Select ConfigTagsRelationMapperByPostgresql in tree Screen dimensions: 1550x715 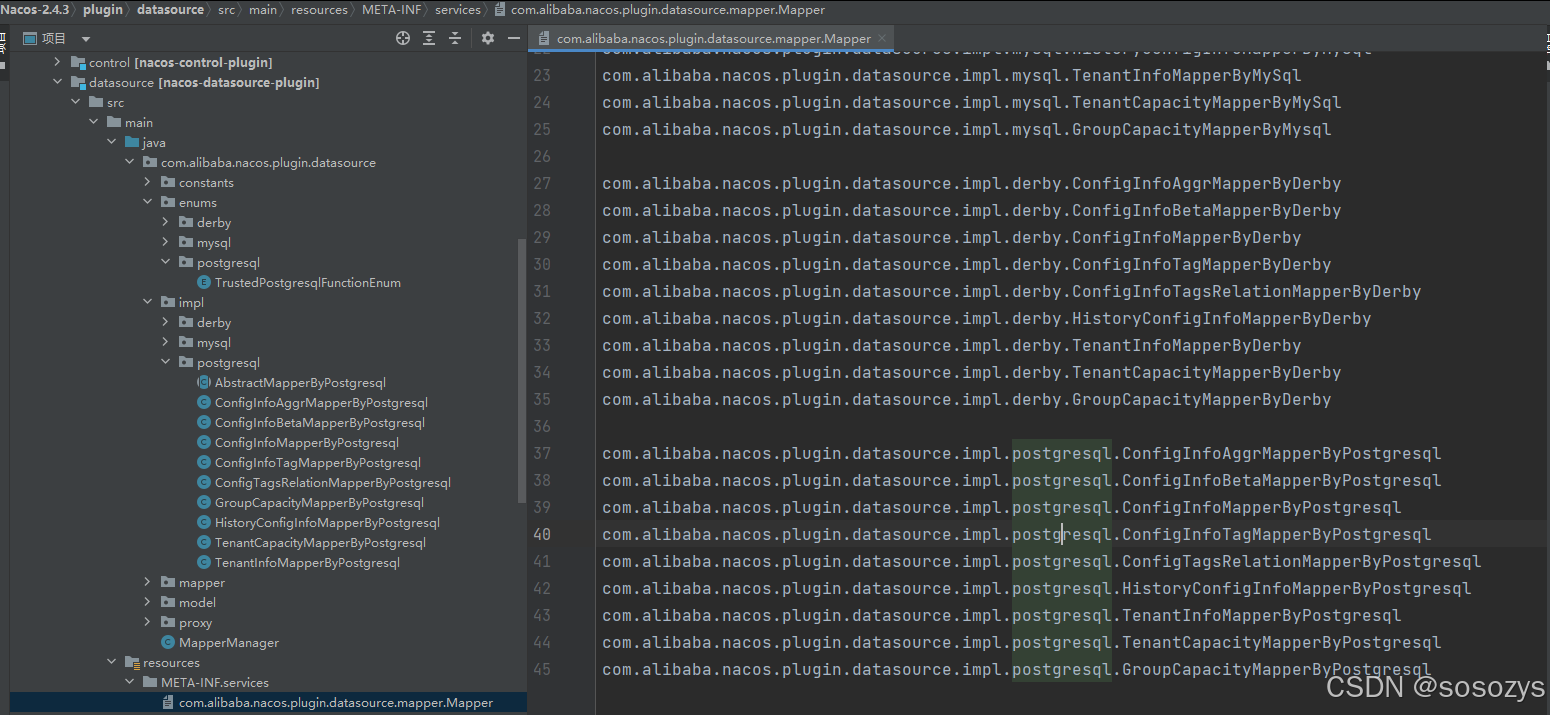[332, 482]
